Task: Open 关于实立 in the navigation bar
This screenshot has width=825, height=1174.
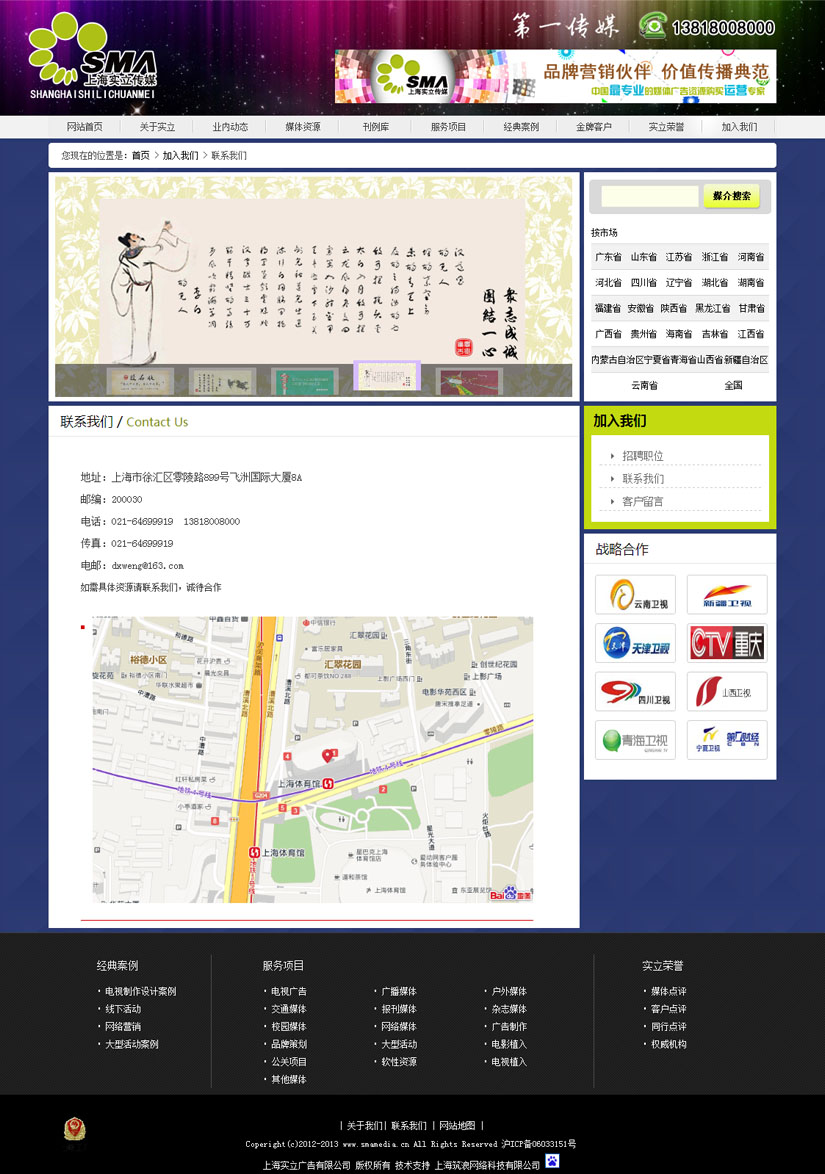Action: 157,127
